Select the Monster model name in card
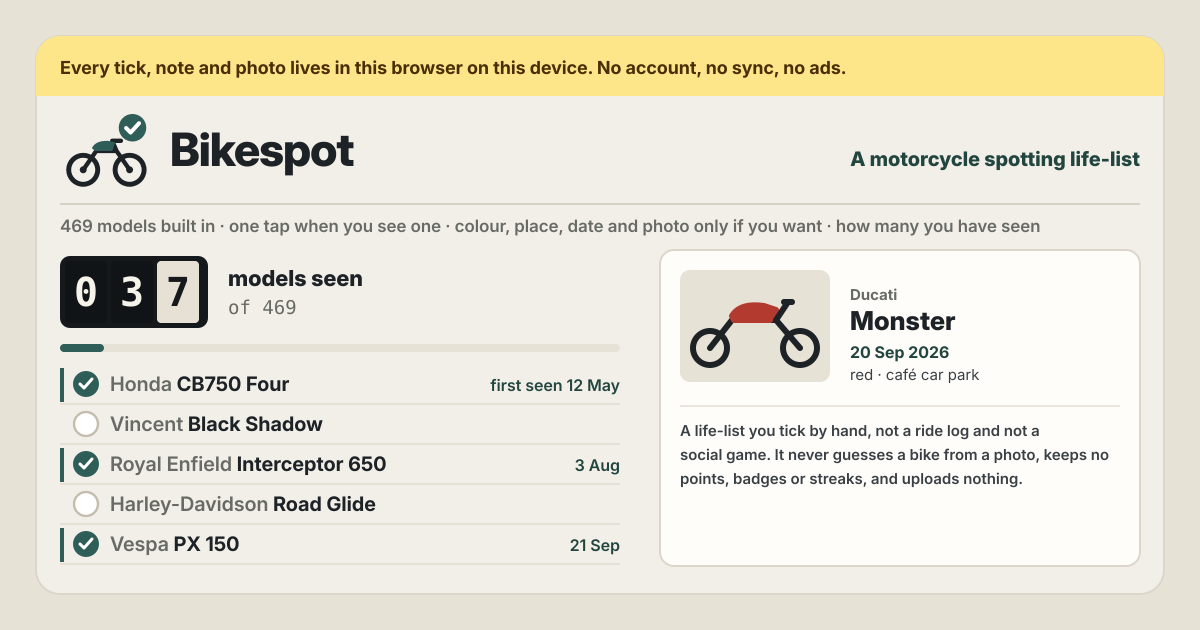Viewport: 1200px width, 630px height. [902, 321]
